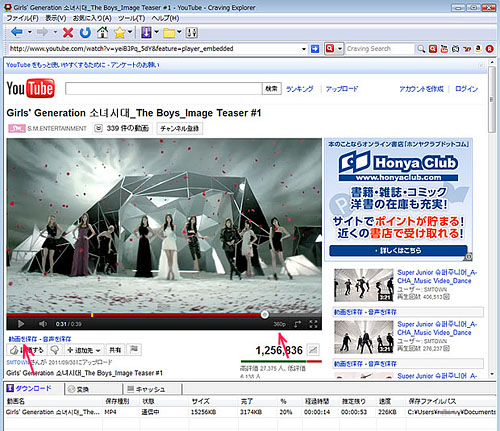The image size is (500, 431).
Task: Open the お気に入り(A) menu
Action: tap(92, 18)
